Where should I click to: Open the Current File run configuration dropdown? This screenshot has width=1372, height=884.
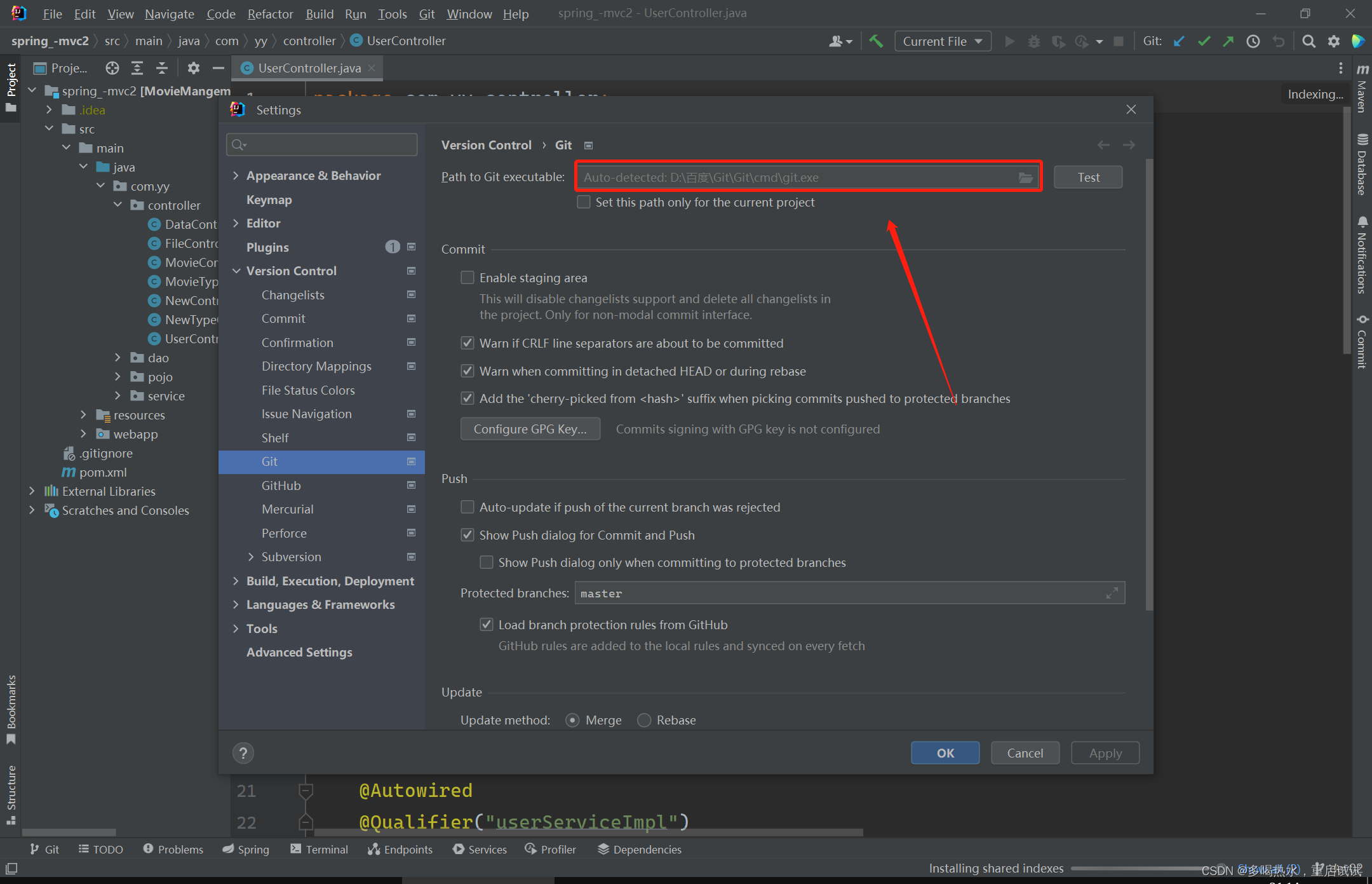pyautogui.click(x=943, y=41)
